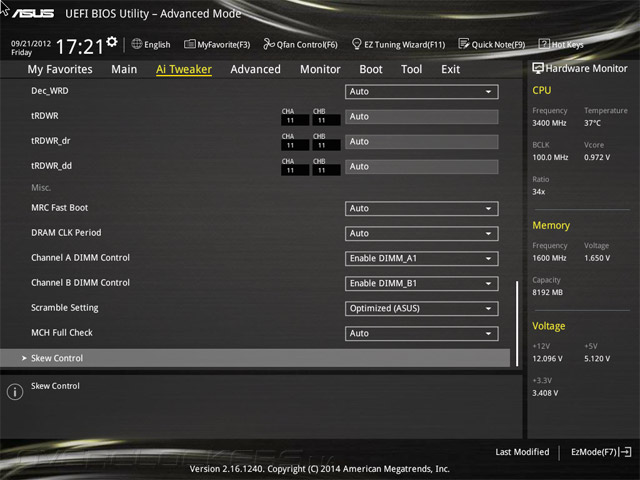The height and width of the screenshot is (480, 640).
Task: Click Last Modified button
Action: (x=522, y=452)
